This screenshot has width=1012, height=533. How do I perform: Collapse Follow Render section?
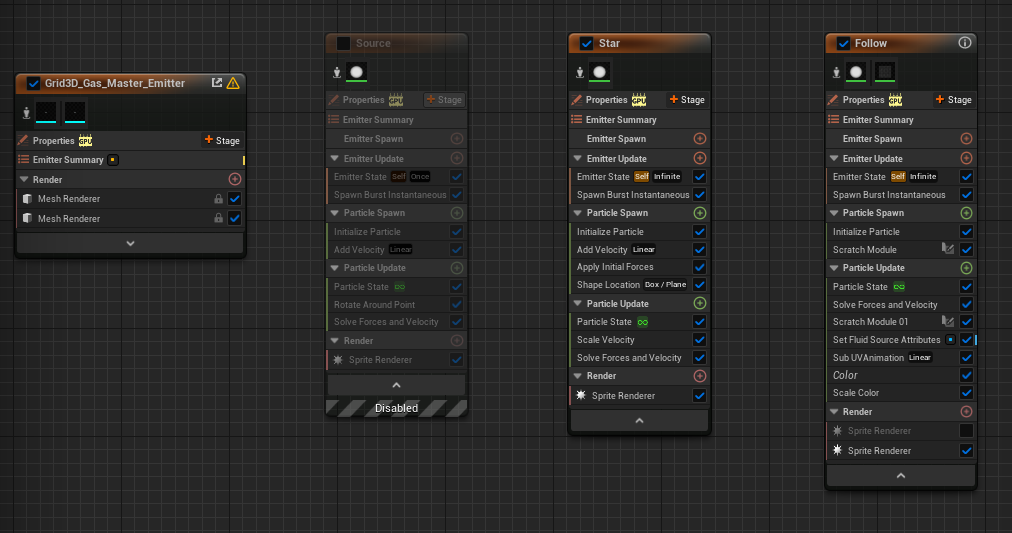pyautogui.click(x=834, y=412)
